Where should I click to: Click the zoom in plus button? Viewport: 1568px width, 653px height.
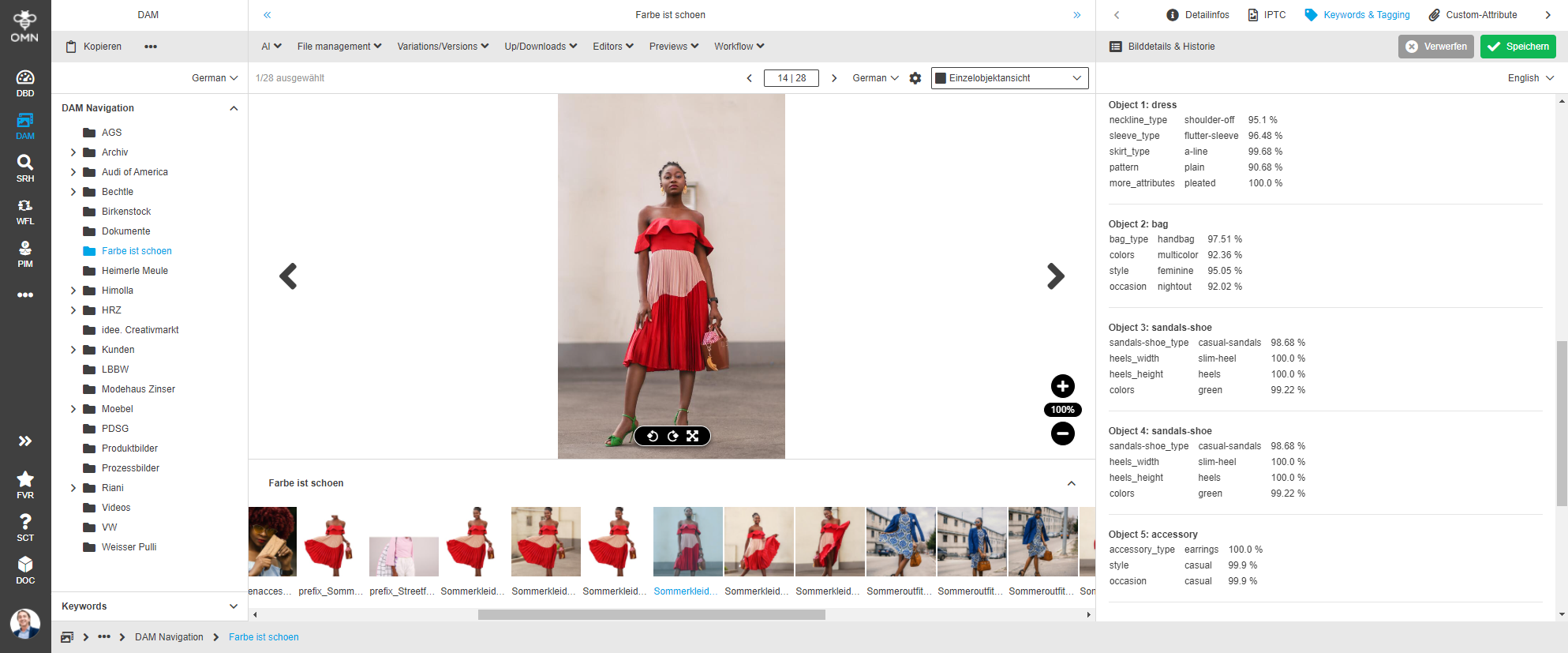pyautogui.click(x=1062, y=386)
